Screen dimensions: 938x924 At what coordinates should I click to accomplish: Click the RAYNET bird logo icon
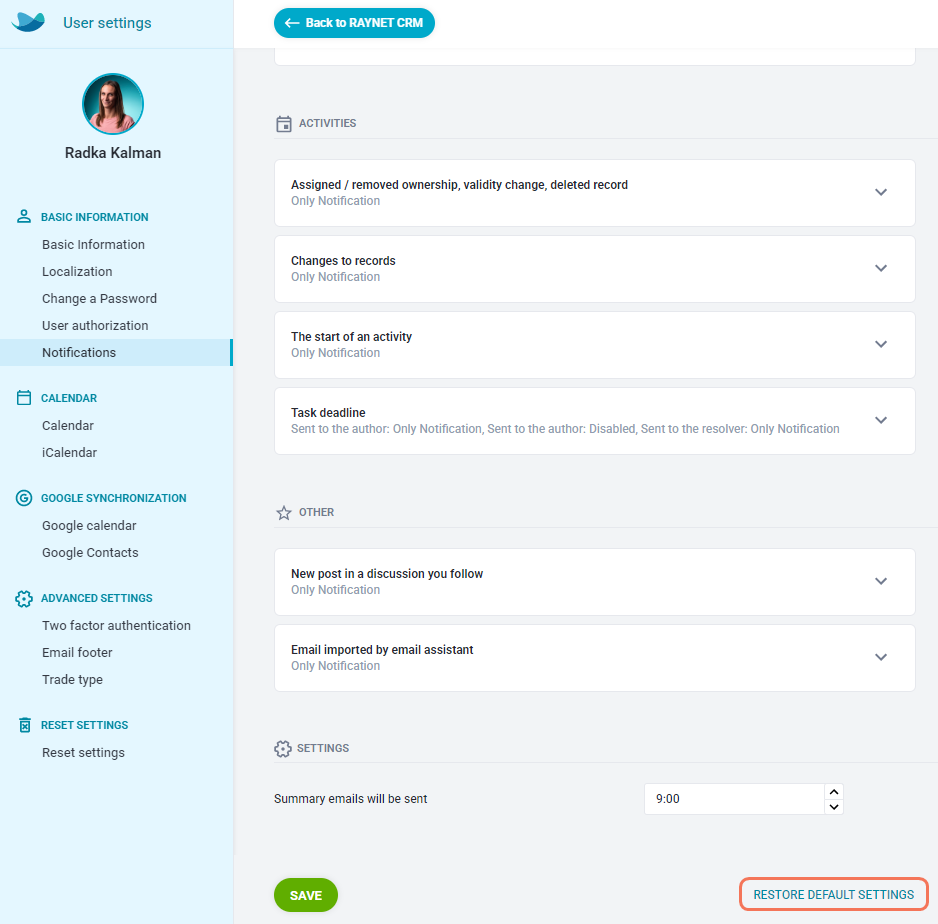pyautogui.click(x=28, y=22)
